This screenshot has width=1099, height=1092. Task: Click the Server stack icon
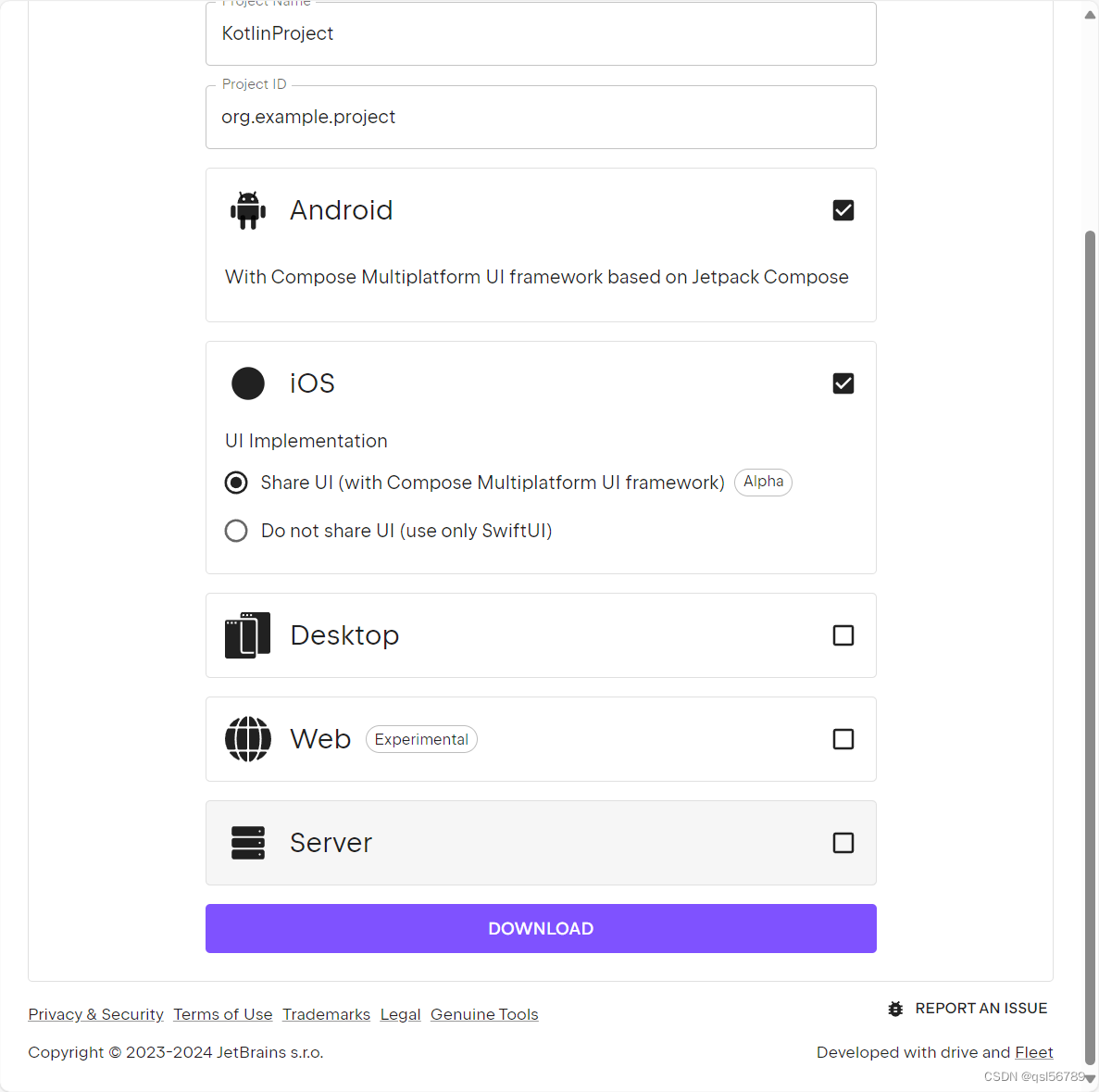(247, 842)
